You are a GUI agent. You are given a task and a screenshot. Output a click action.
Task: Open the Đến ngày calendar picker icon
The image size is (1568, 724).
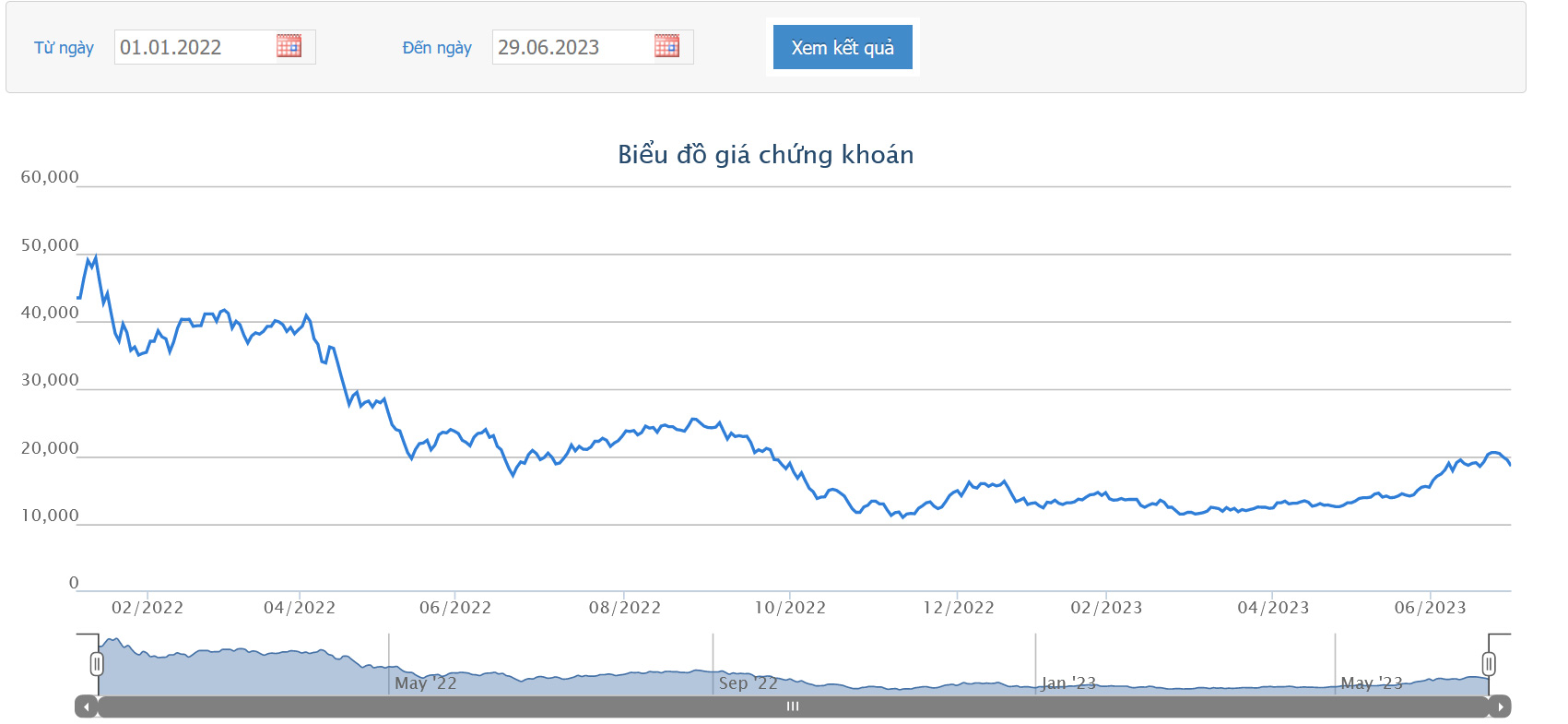point(666,46)
